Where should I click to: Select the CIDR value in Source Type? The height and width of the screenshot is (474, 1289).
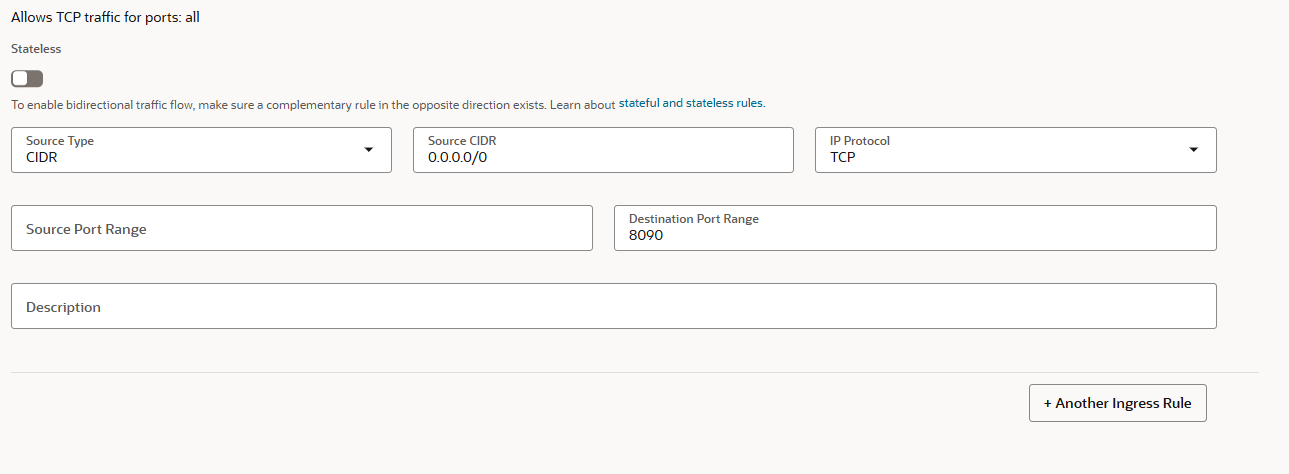(x=42, y=157)
